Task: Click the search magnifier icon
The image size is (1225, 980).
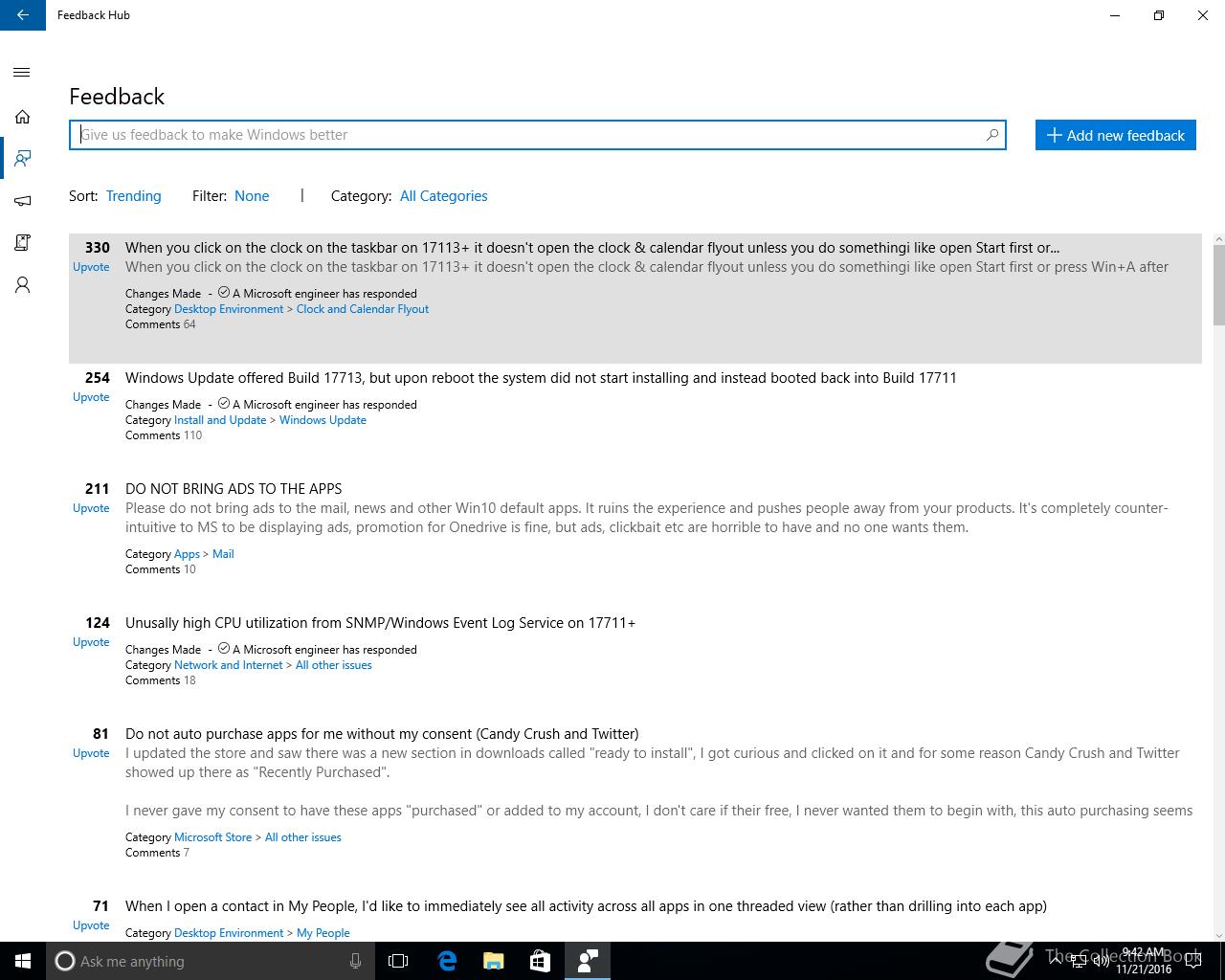Action: coord(992,135)
